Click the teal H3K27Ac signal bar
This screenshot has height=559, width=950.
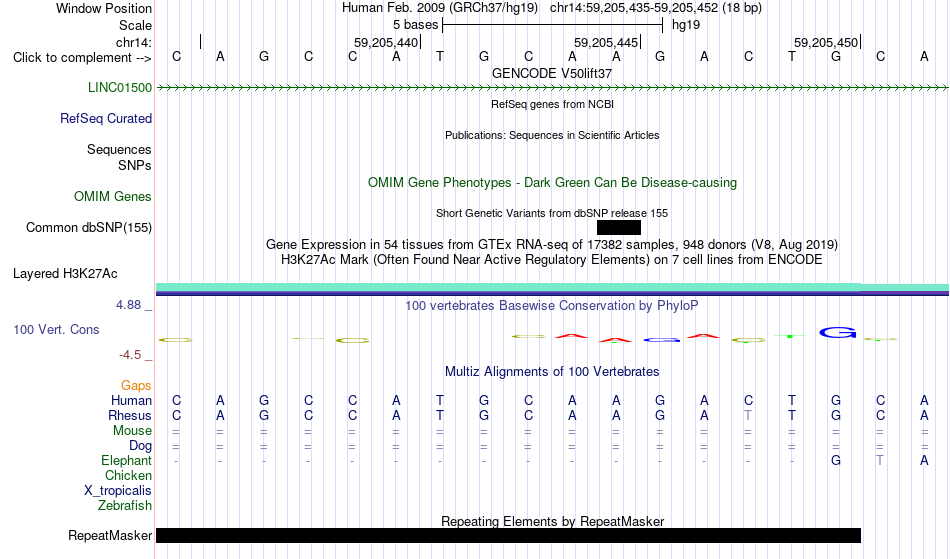[553, 287]
